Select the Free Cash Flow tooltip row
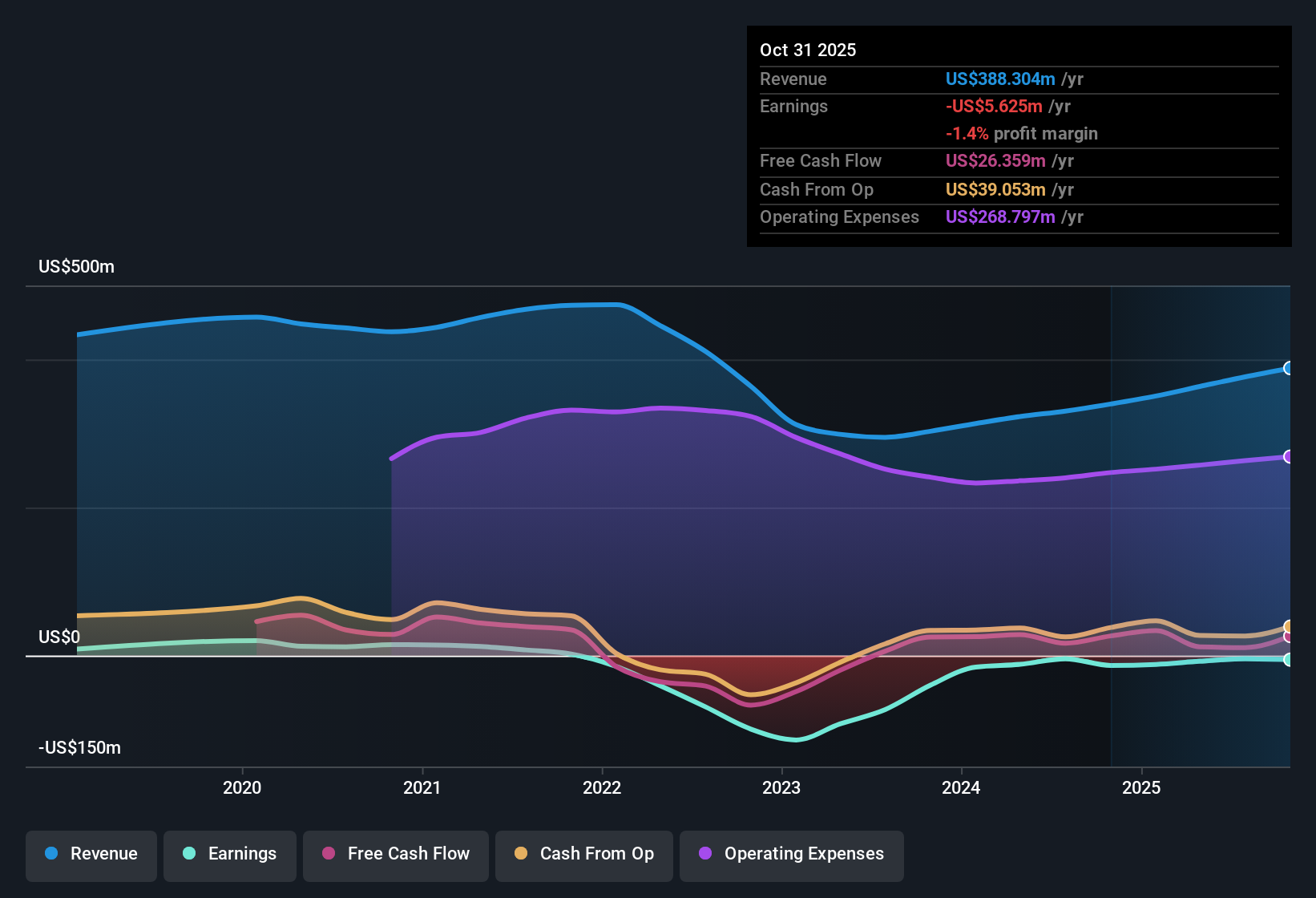Viewport: 1316px width, 898px height. [x=922, y=161]
